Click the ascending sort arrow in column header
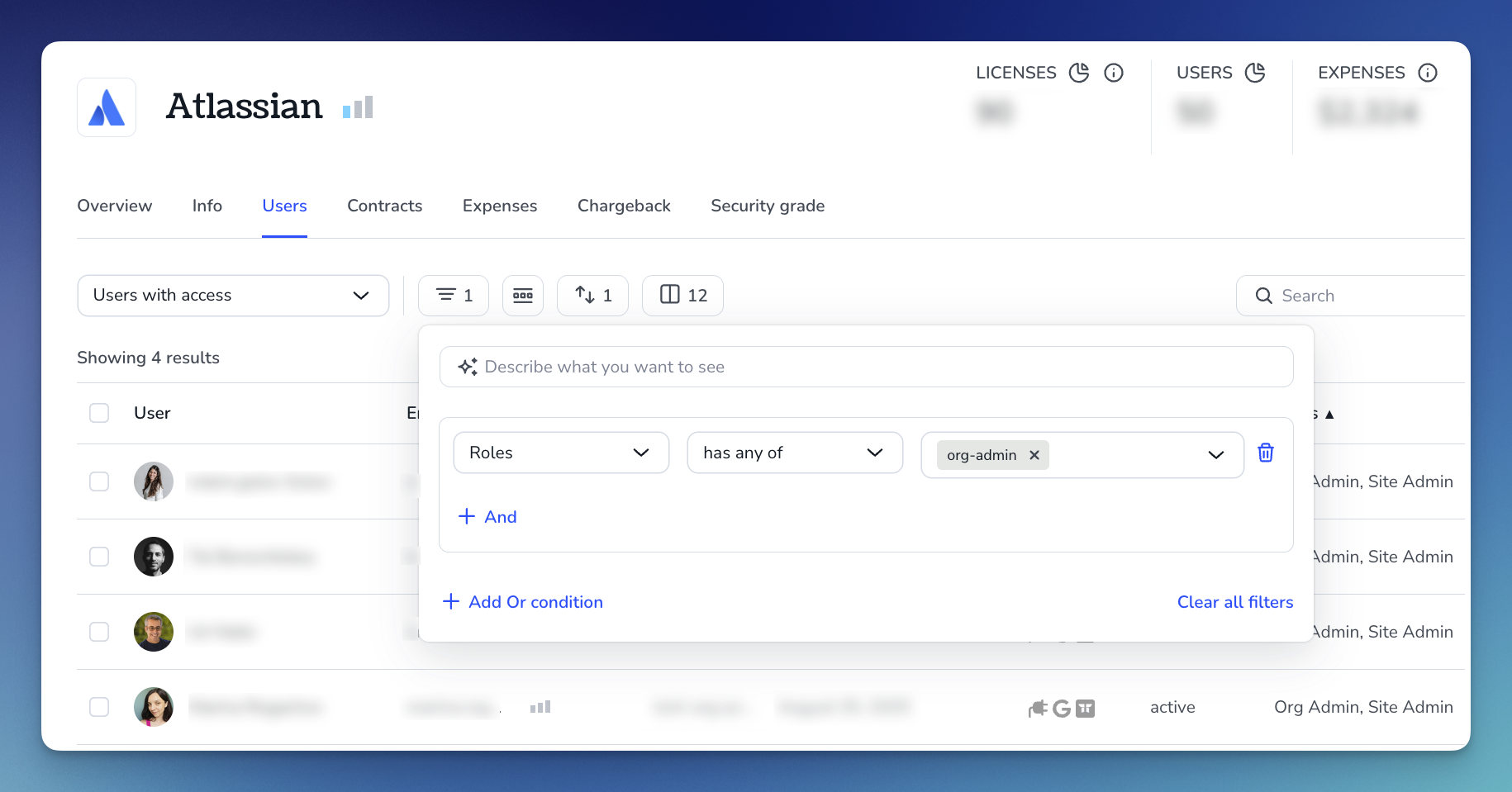The width and height of the screenshot is (1512, 792). [1329, 415]
